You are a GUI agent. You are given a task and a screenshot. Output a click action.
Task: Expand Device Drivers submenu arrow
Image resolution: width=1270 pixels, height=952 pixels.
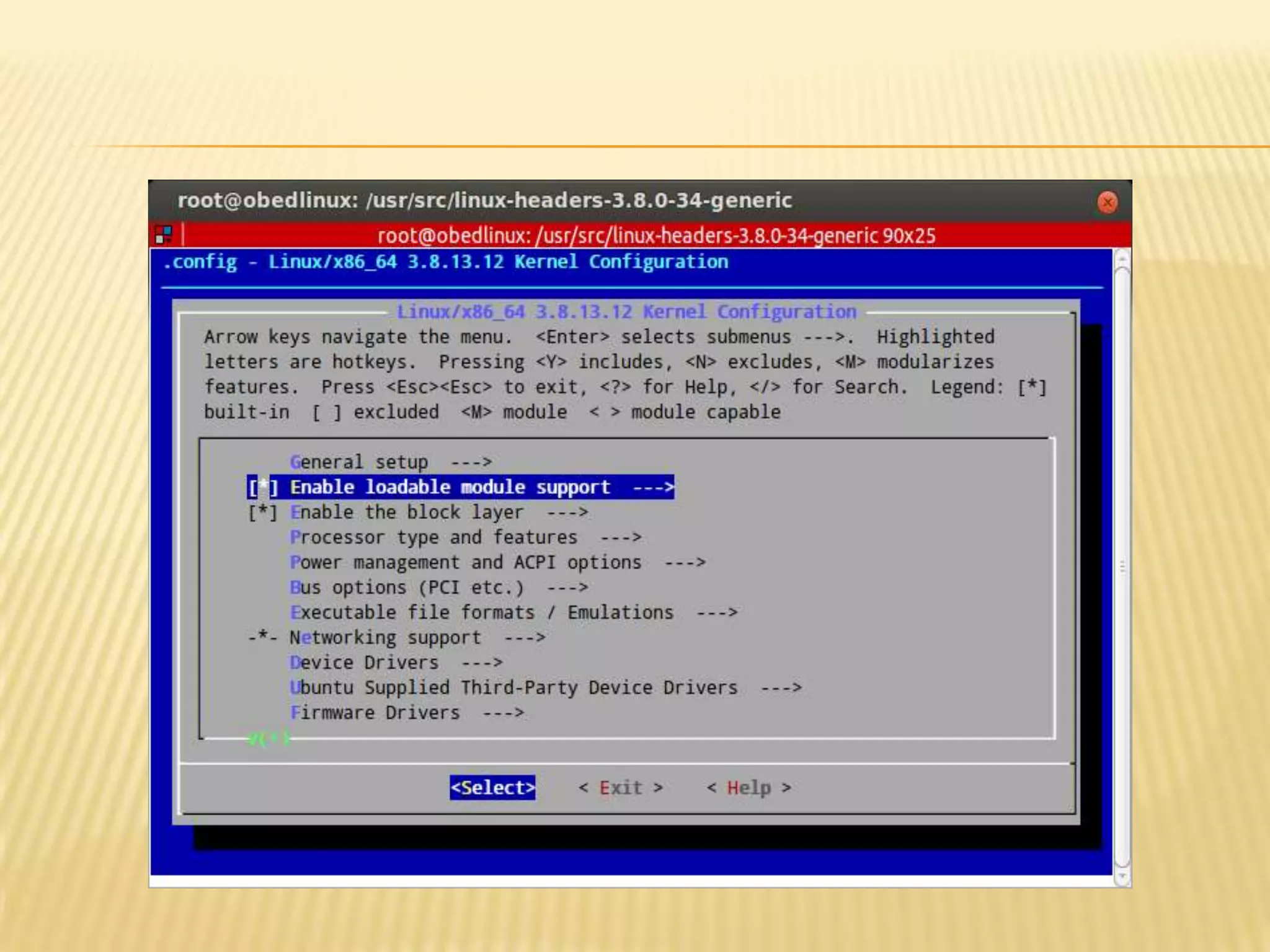point(482,663)
